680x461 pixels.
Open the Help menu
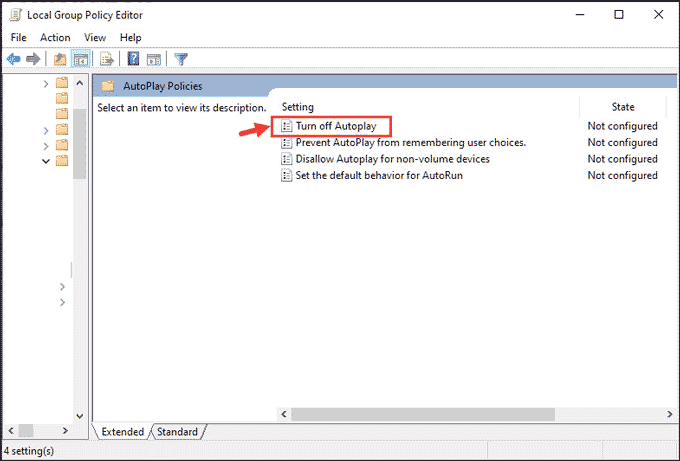131,38
